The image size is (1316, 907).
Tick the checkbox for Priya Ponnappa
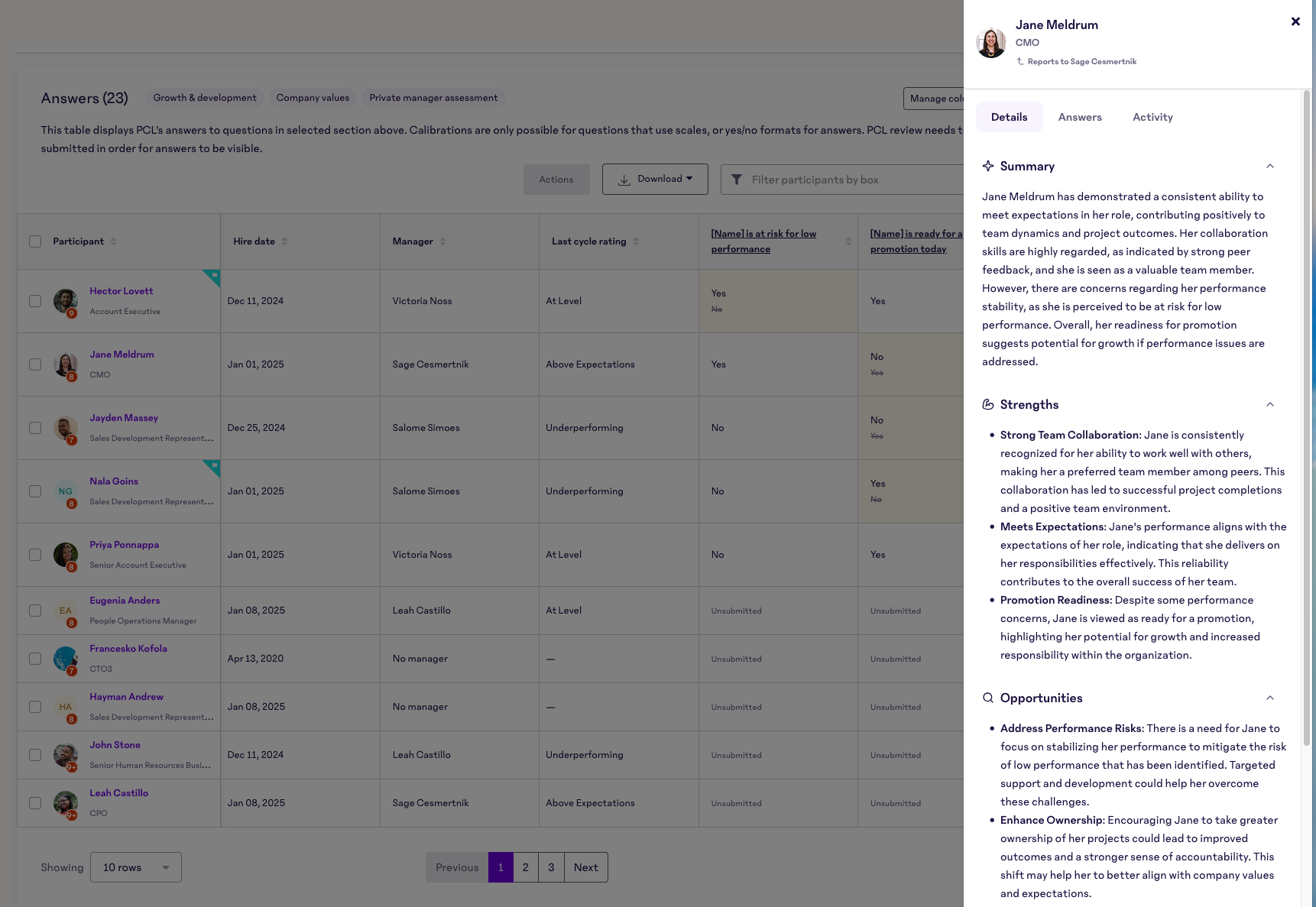point(35,555)
